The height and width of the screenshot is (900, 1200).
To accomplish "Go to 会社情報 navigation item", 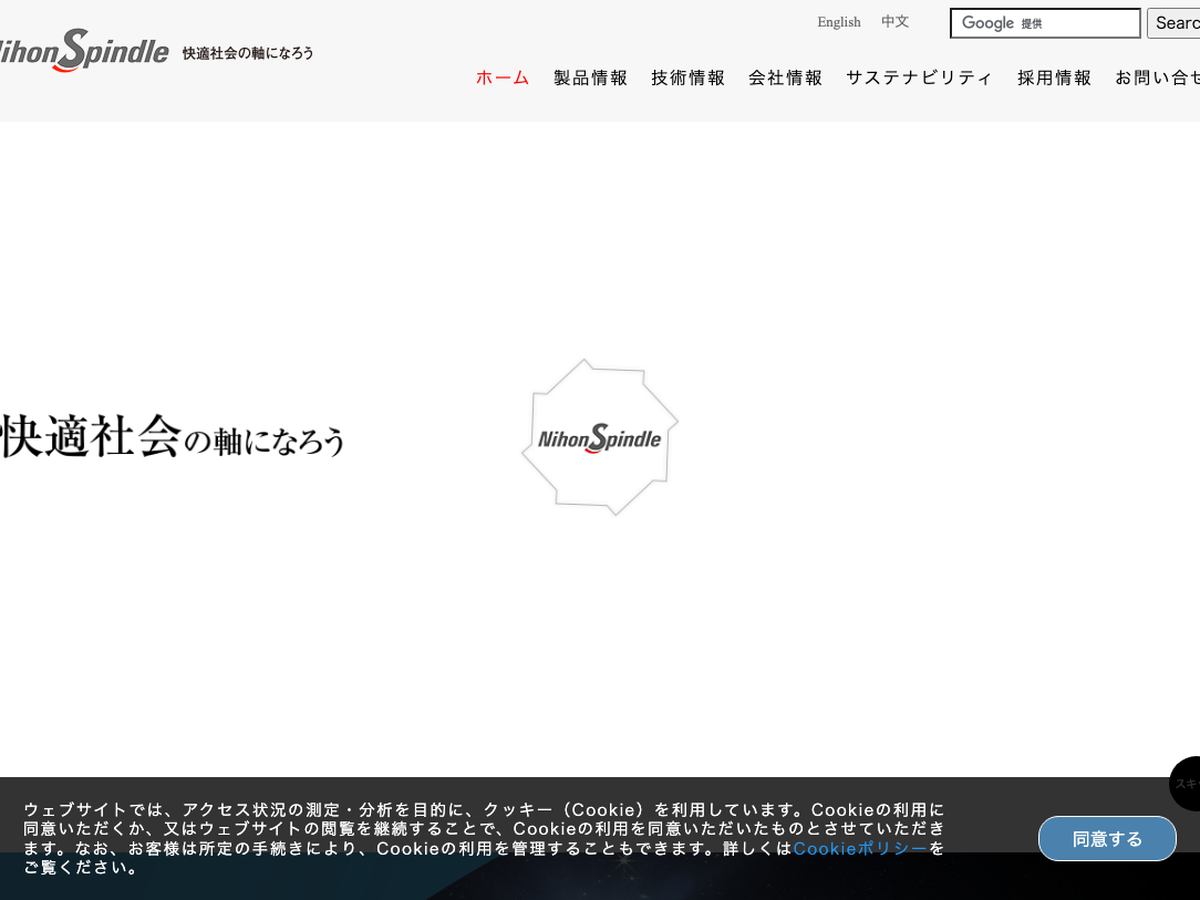I will [x=785, y=78].
